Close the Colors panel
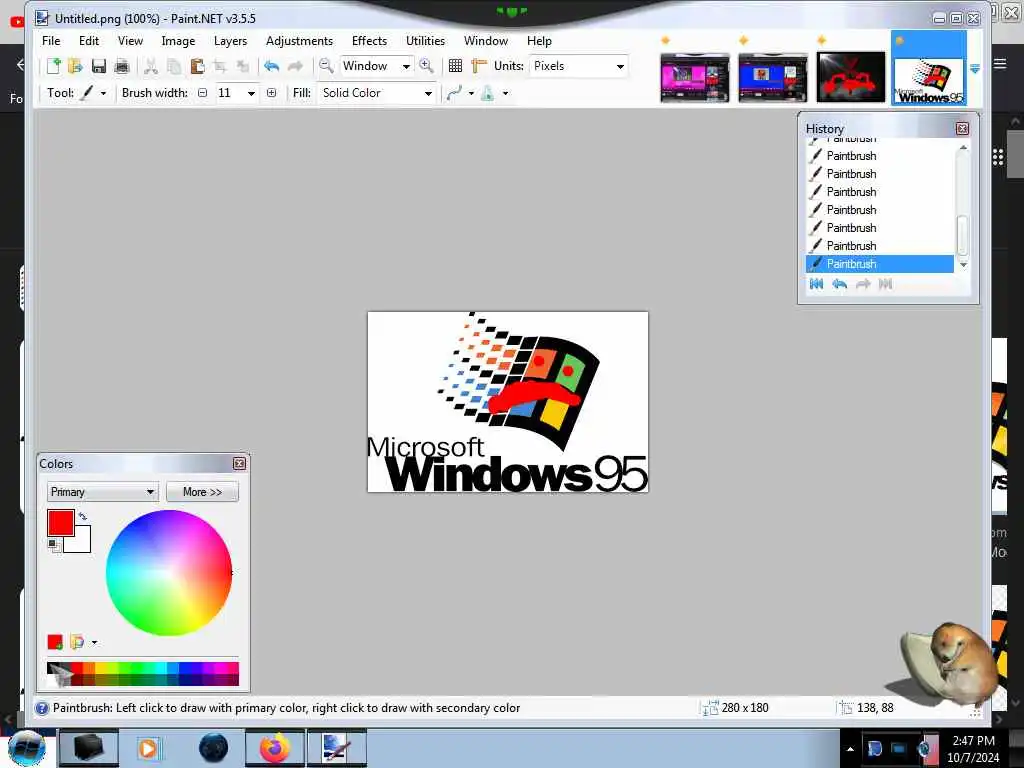 click(x=240, y=464)
